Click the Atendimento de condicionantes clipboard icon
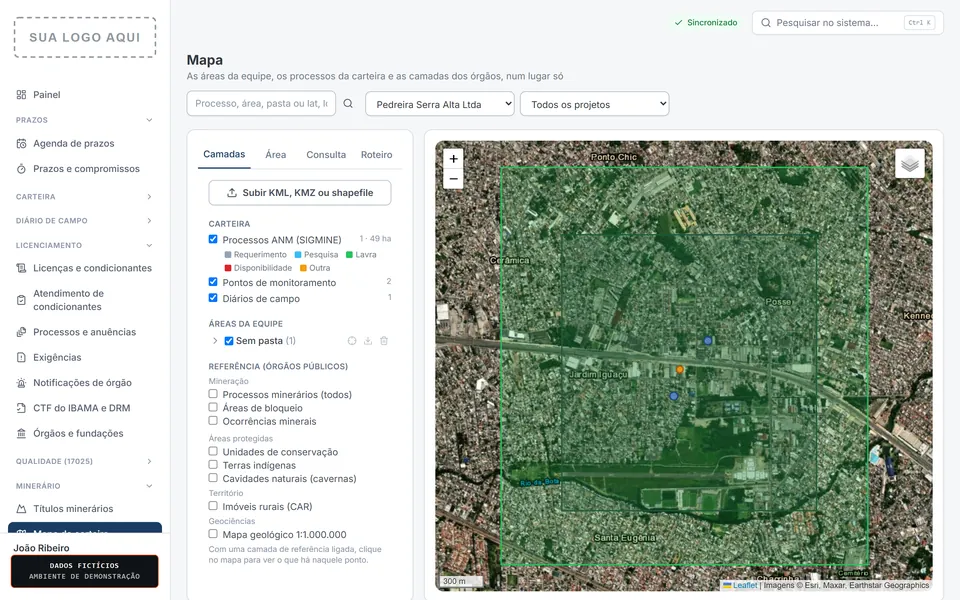Screen dimensions: 960x600 click(x=21, y=300)
